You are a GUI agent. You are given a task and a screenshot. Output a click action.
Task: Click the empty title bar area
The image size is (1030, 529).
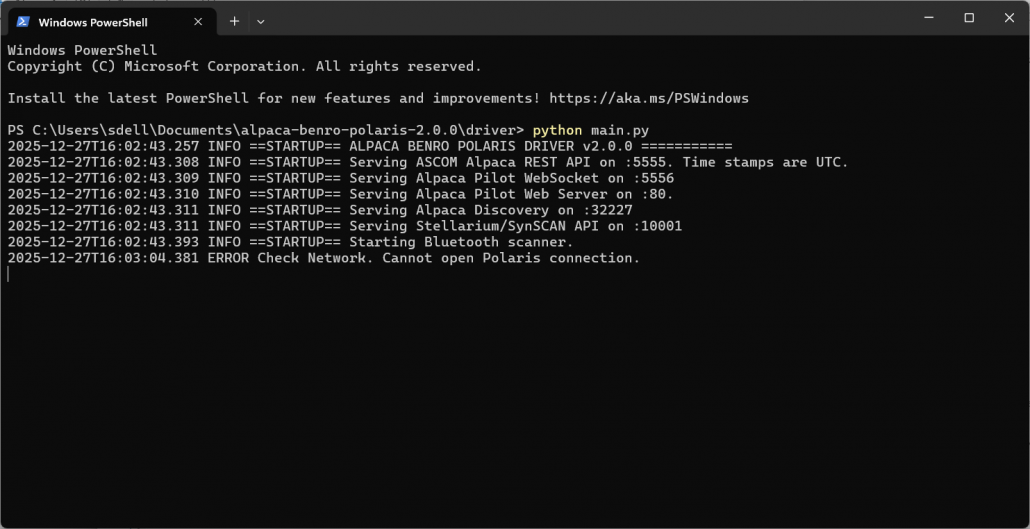click(x=600, y=18)
